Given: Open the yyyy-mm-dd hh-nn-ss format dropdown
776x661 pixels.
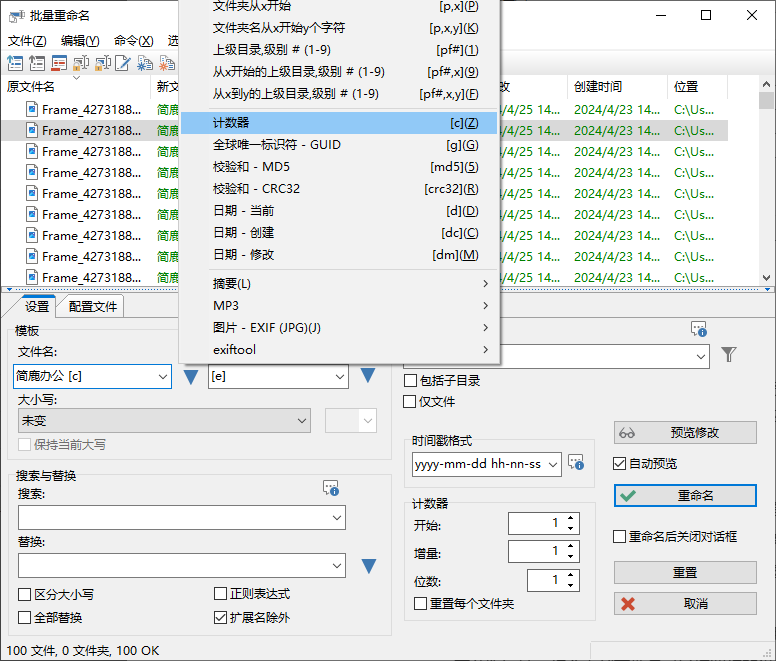Looking at the screenshot, I should [553, 464].
